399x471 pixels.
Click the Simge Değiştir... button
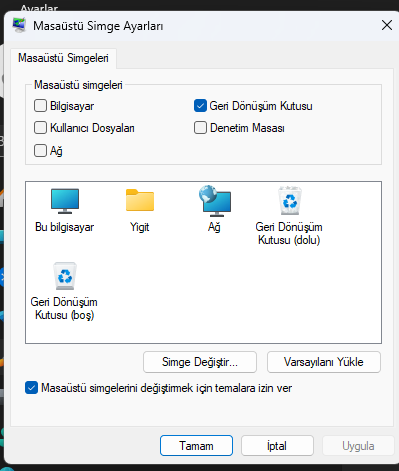[200, 362]
